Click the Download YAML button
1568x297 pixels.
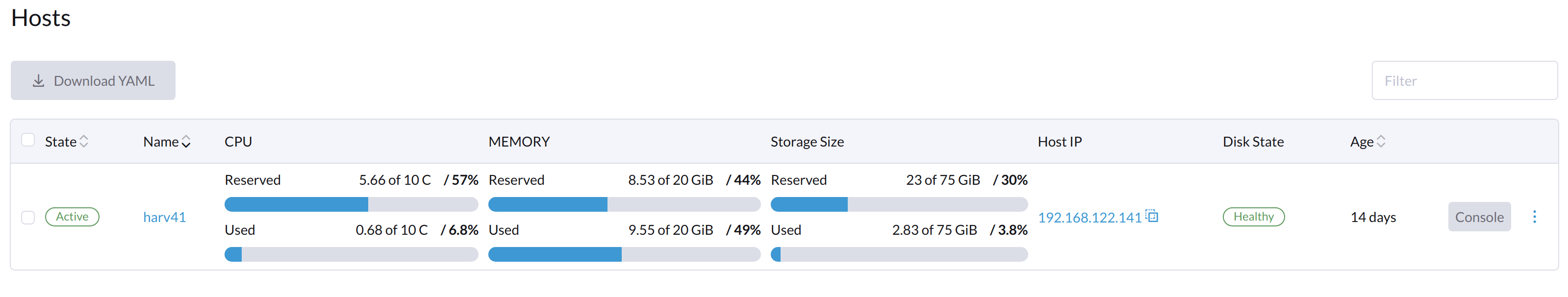(x=93, y=80)
